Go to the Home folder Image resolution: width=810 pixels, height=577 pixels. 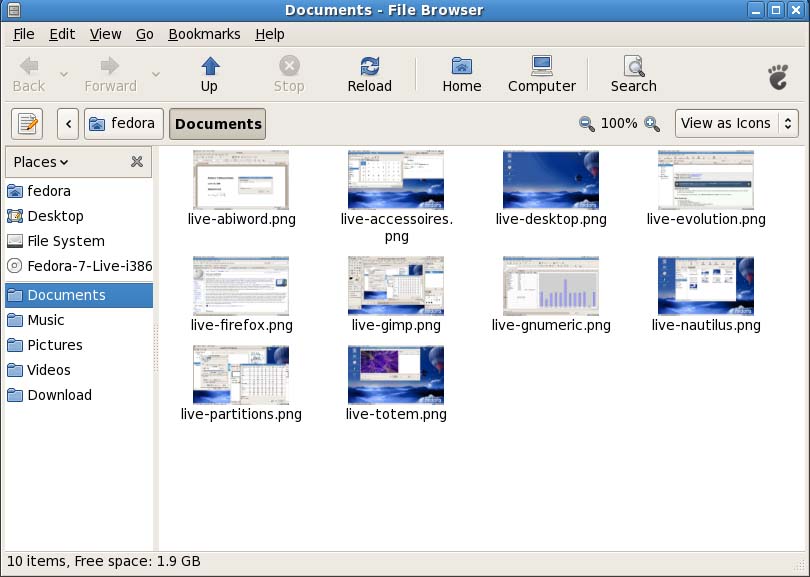pos(461,67)
